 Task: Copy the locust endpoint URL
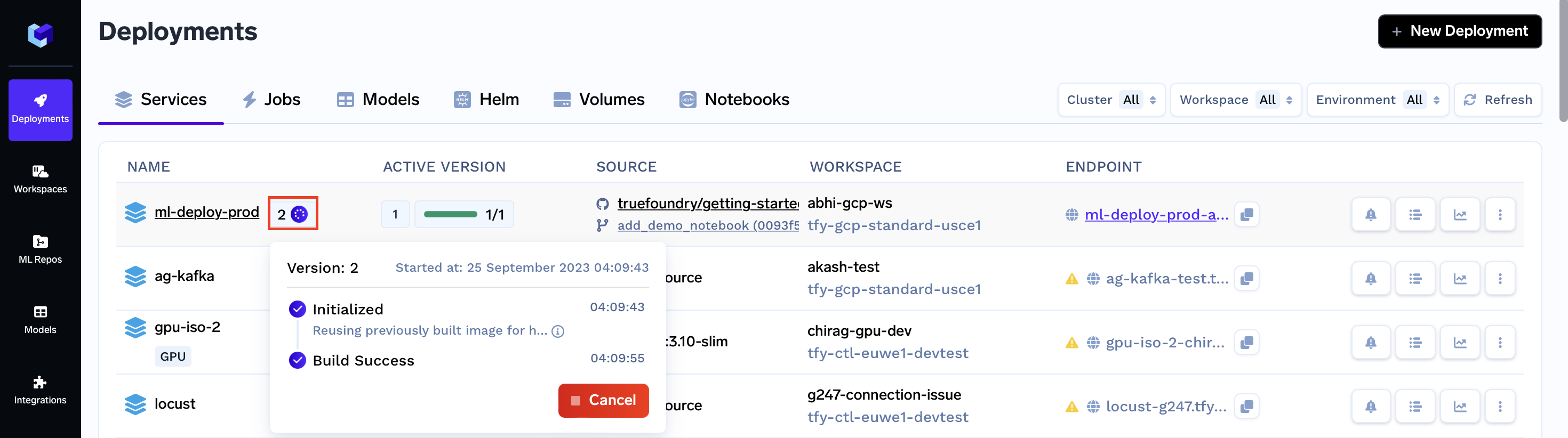(x=1246, y=405)
